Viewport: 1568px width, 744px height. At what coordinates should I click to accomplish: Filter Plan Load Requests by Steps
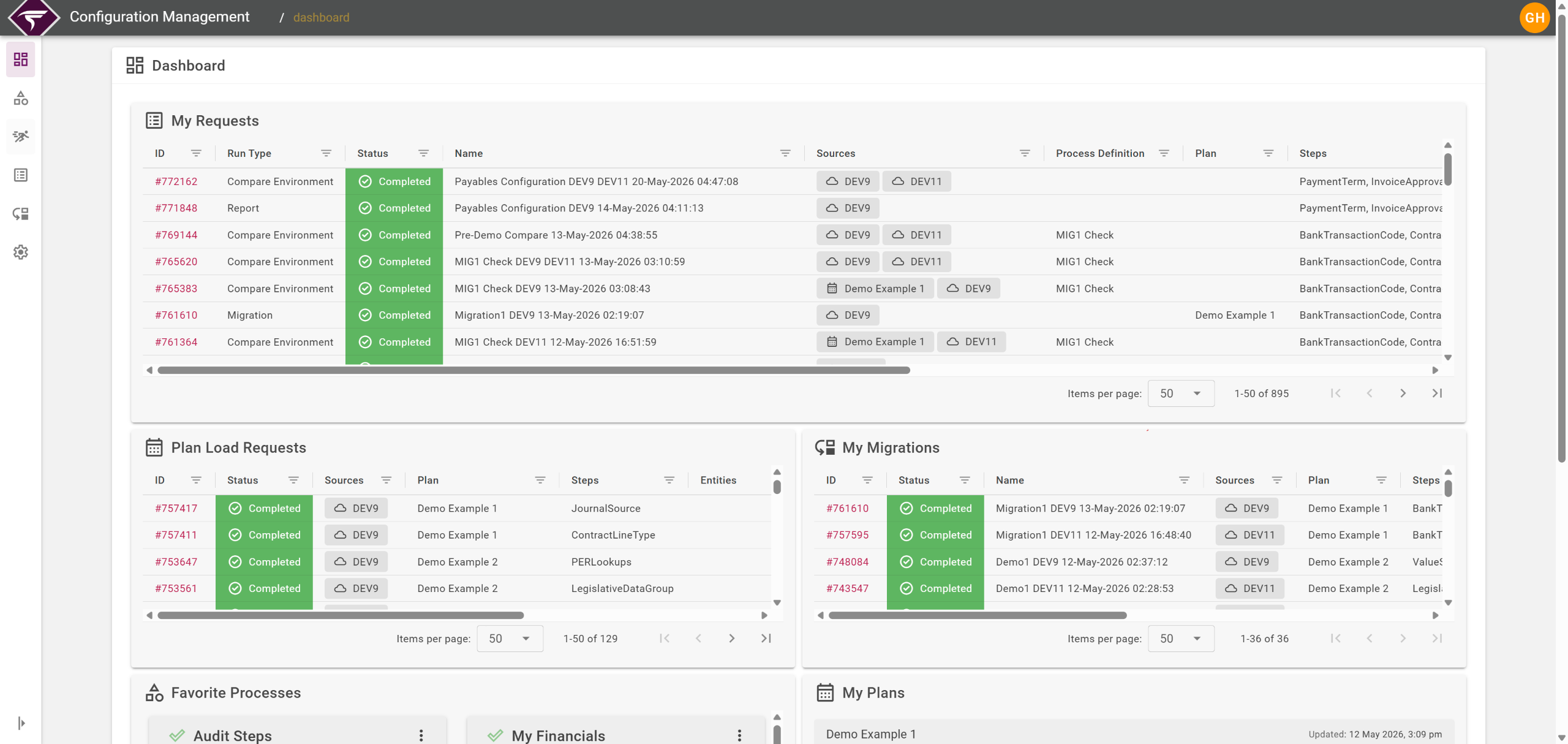pos(669,480)
